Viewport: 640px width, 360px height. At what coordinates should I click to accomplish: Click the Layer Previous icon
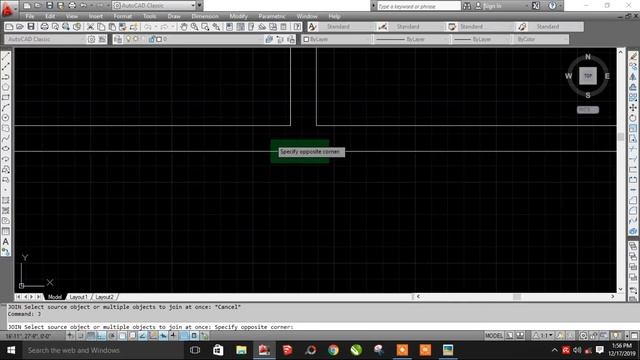click(x=280, y=39)
